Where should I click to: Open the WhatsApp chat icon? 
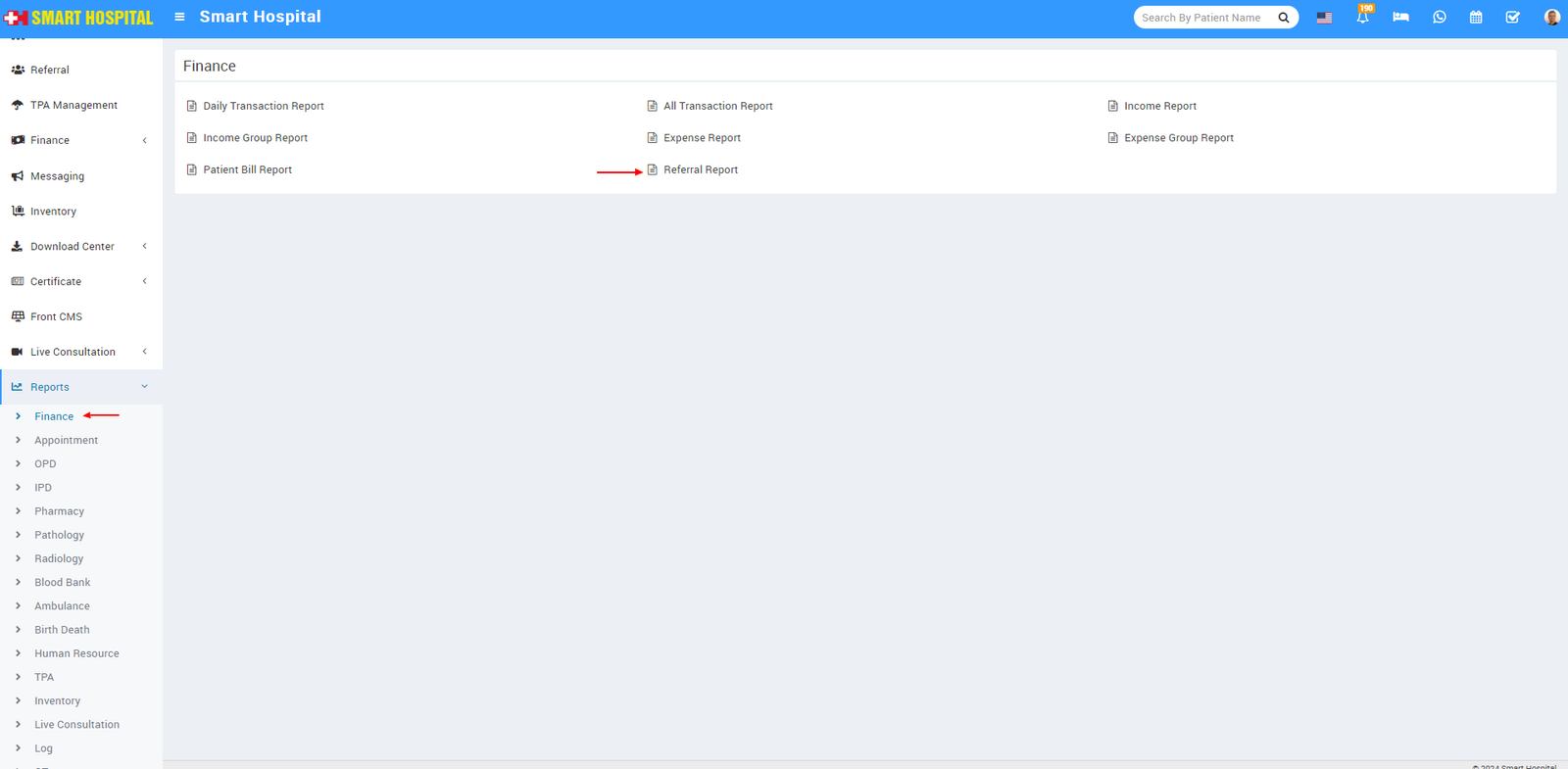tap(1439, 18)
